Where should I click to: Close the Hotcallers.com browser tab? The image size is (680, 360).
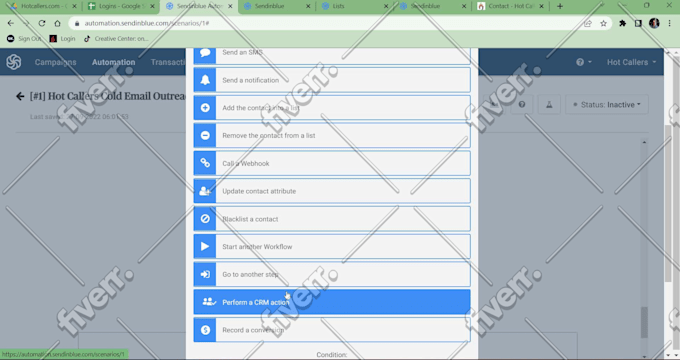pyautogui.click(x=74, y=6)
